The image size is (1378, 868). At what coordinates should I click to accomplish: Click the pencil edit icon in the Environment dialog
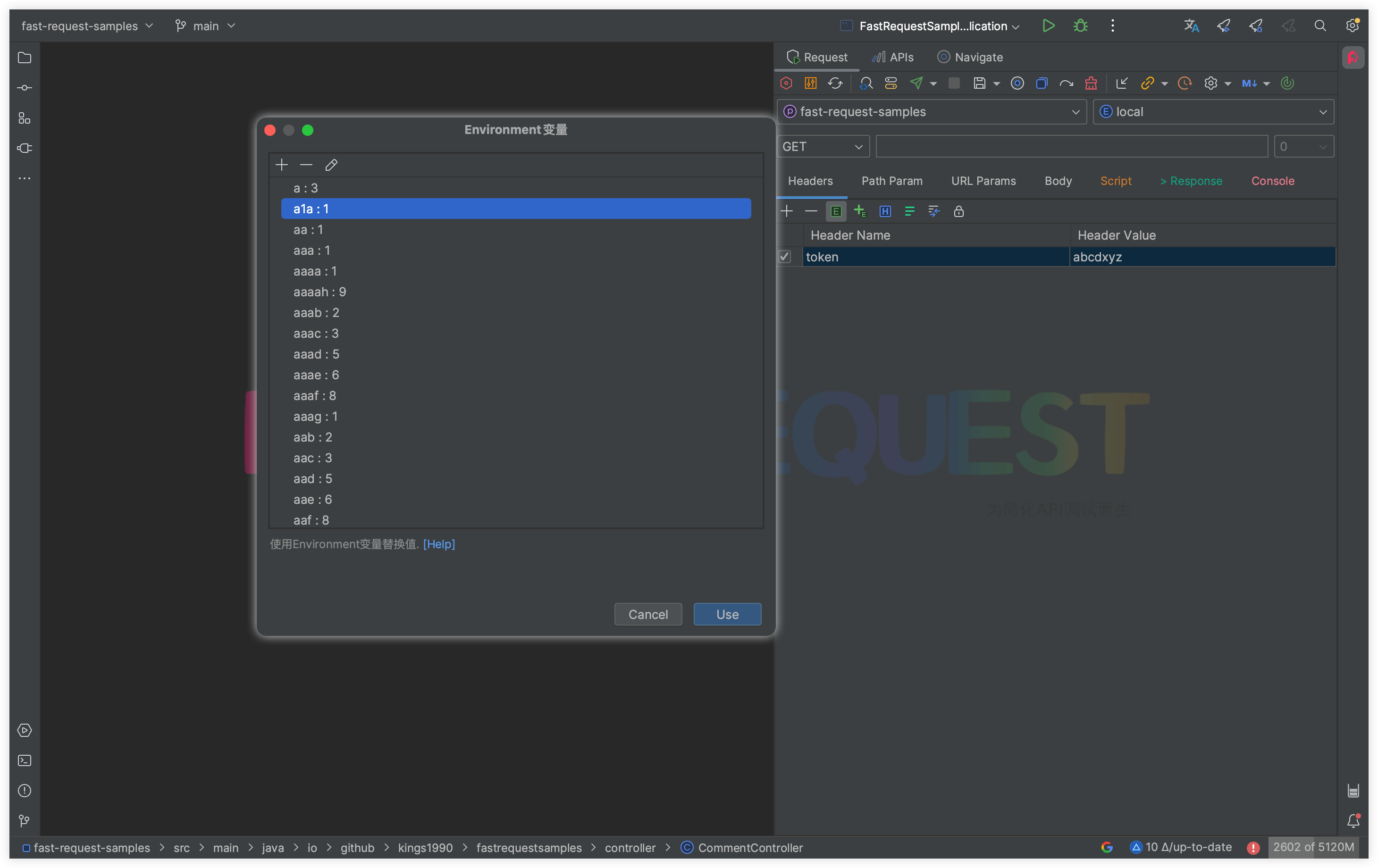pyautogui.click(x=331, y=166)
